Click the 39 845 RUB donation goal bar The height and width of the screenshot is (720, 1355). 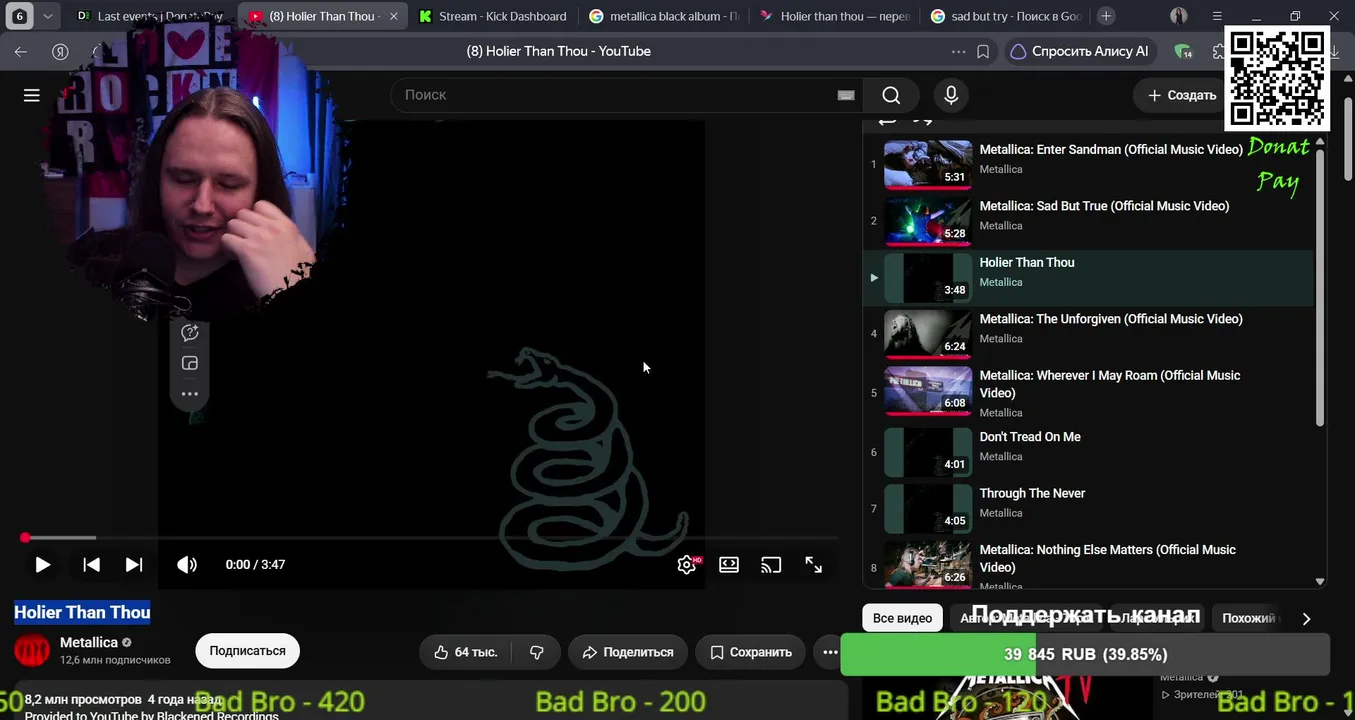[1085, 655]
